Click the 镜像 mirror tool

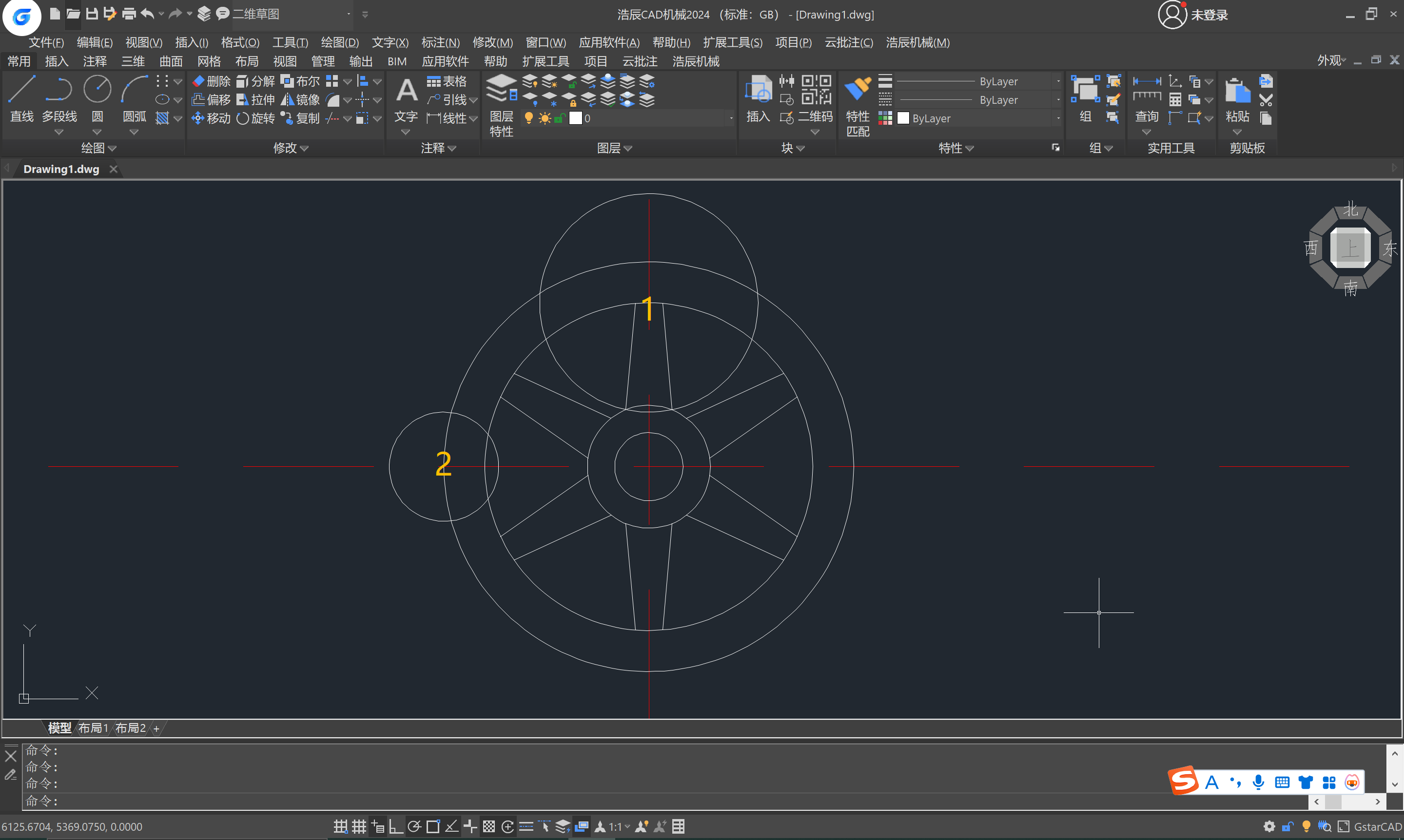tap(301, 99)
